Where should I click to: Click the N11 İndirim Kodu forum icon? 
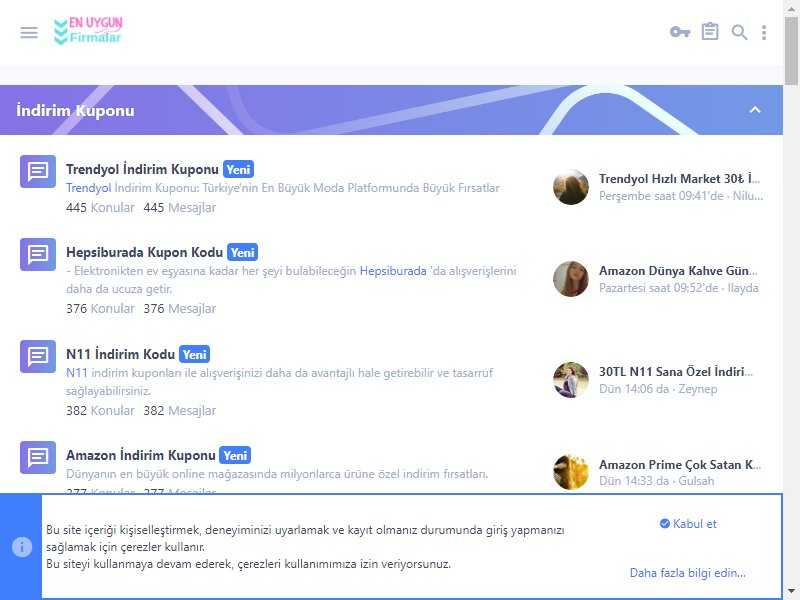38,356
